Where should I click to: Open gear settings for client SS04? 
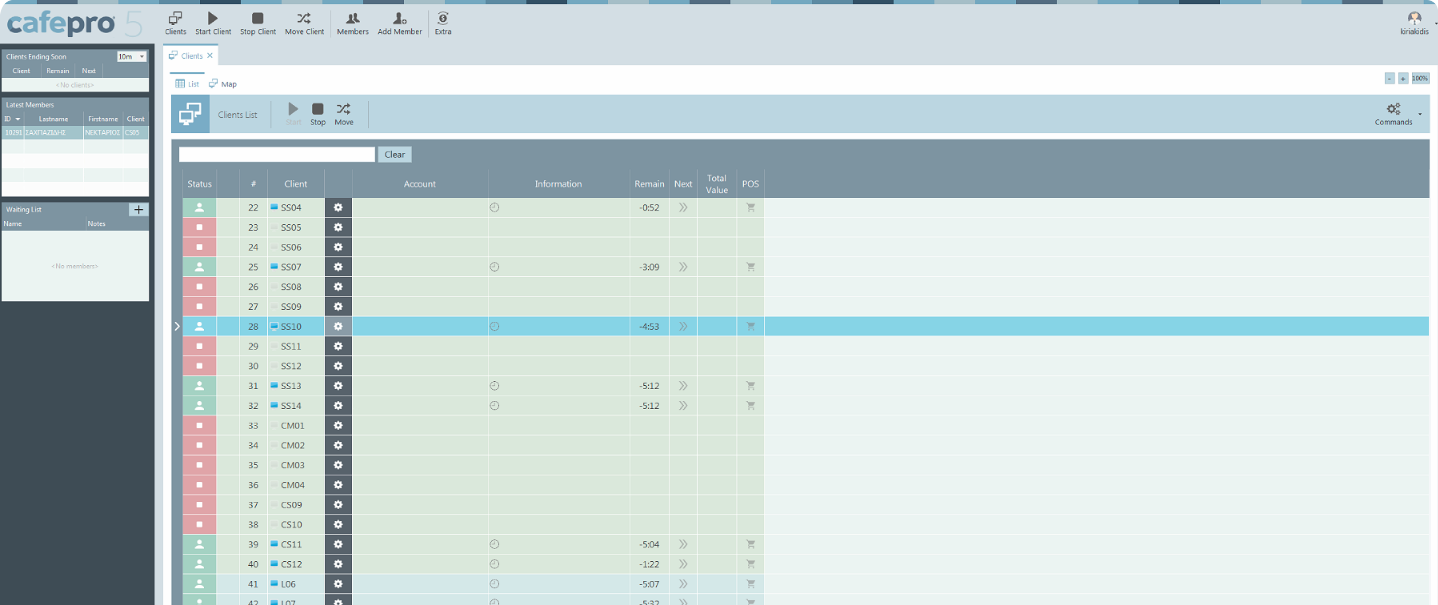(x=338, y=208)
